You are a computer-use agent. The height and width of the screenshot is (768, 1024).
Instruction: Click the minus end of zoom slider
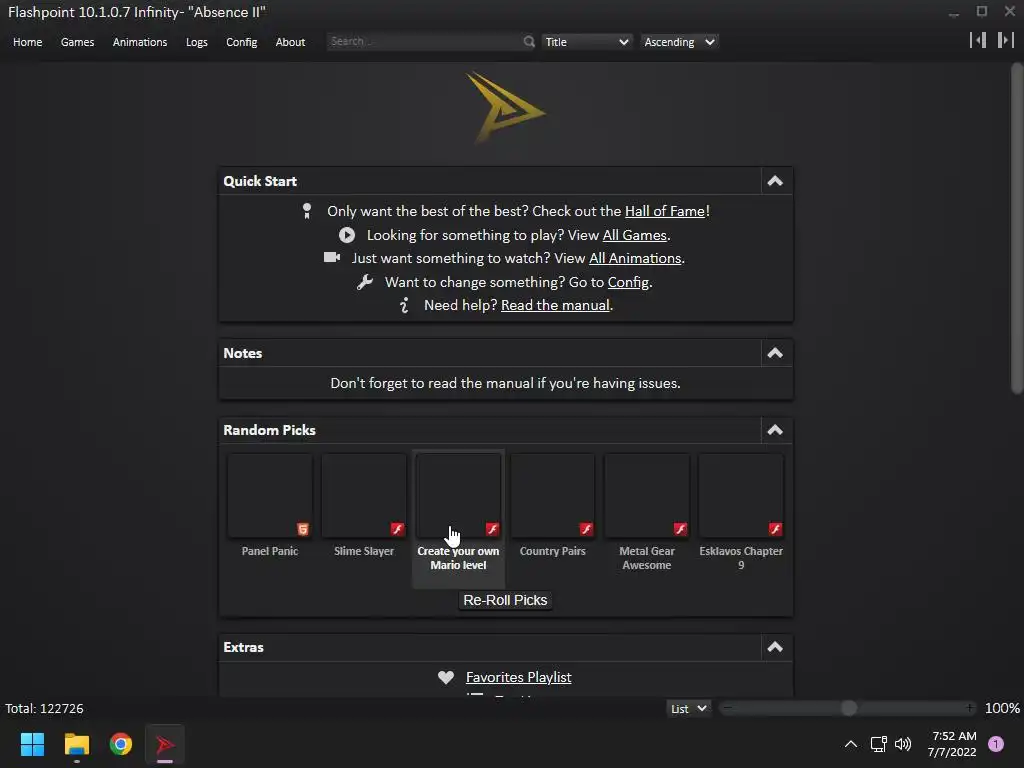pos(727,708)
